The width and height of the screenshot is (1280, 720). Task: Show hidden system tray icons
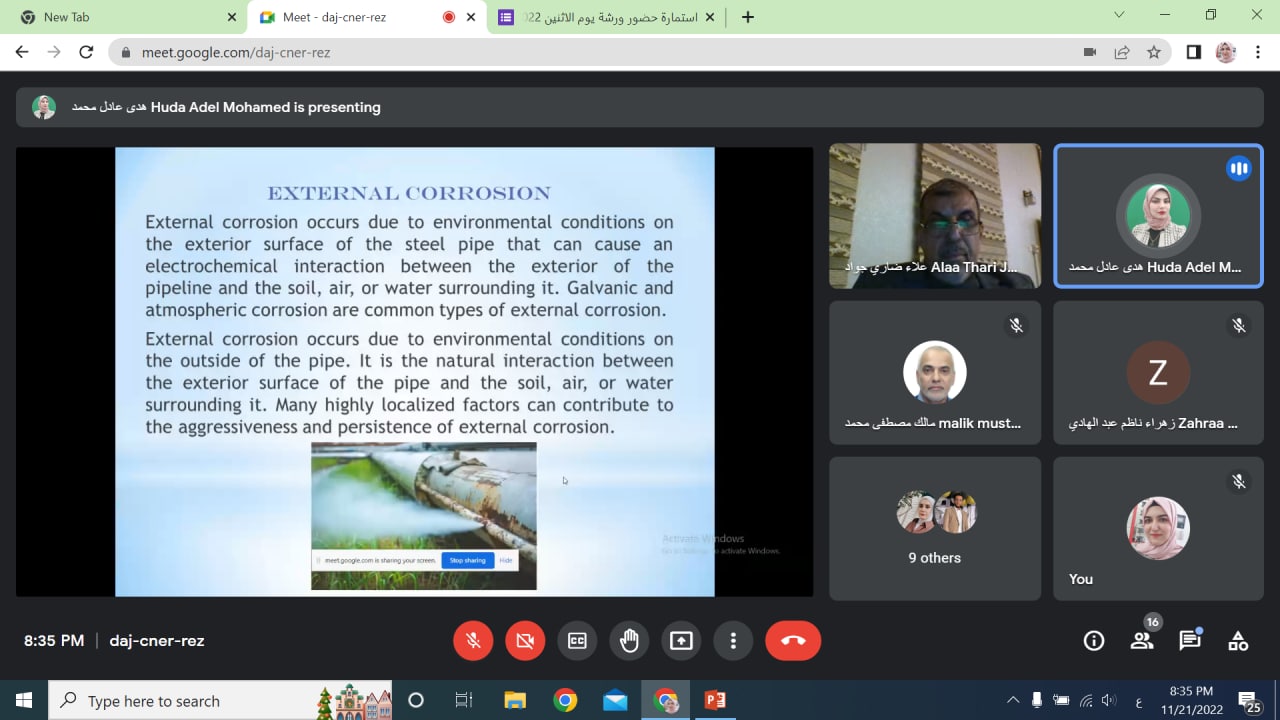(x=1013, y=700)
